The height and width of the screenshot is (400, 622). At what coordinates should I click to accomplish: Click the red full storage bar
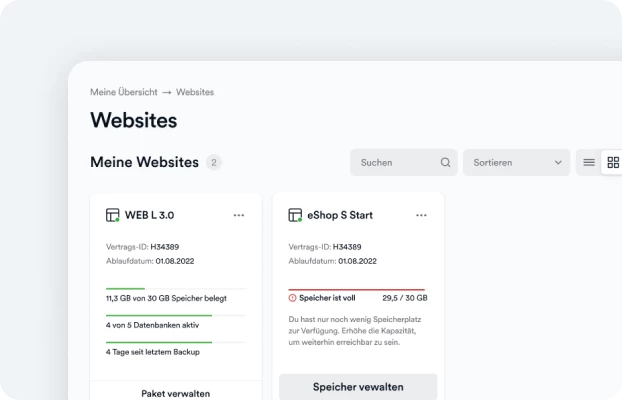pos(357,290)
